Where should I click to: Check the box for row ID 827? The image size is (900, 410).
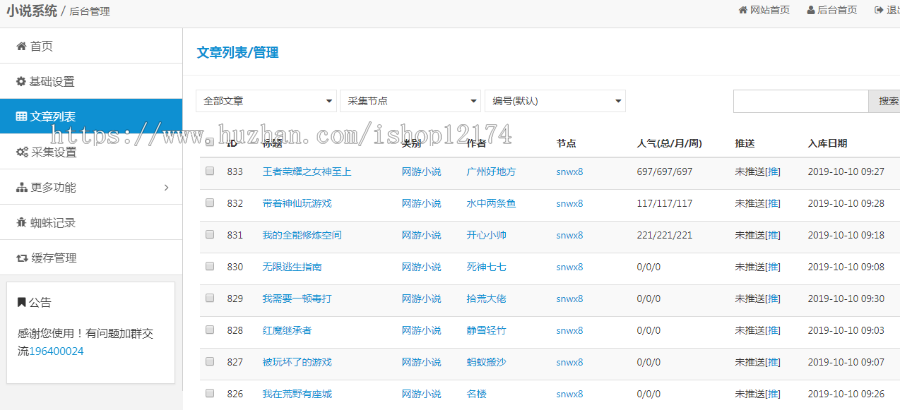click(x=210, y=361)
